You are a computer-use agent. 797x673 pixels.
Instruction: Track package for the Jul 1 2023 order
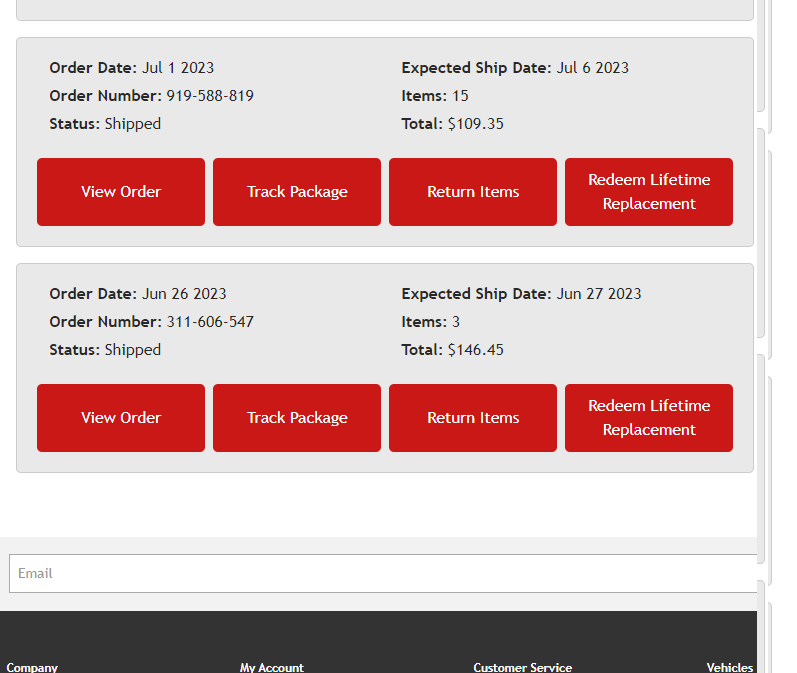297,192
